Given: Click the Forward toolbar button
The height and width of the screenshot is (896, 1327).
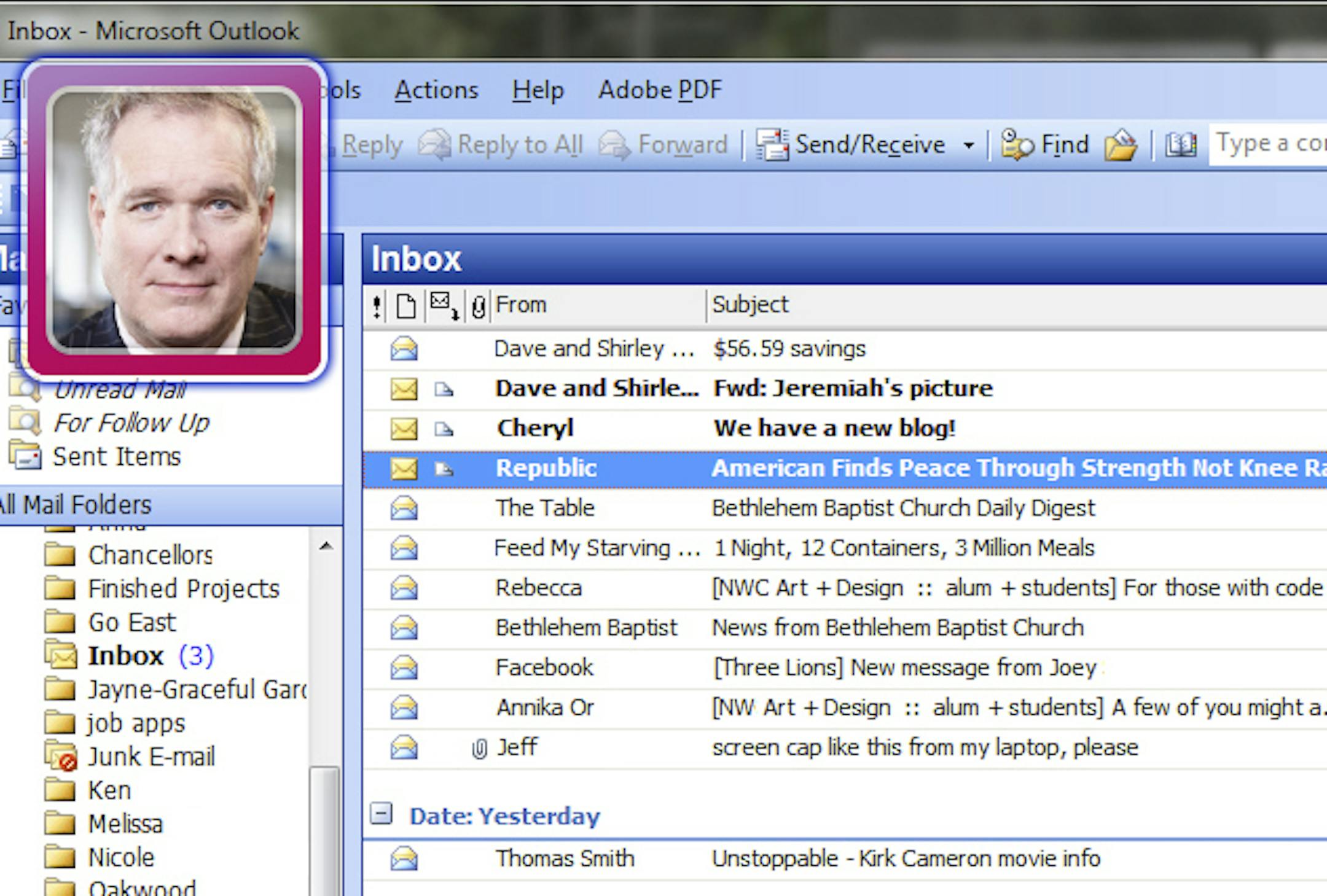Looking at the screenshot, I should tap(663, 145).
